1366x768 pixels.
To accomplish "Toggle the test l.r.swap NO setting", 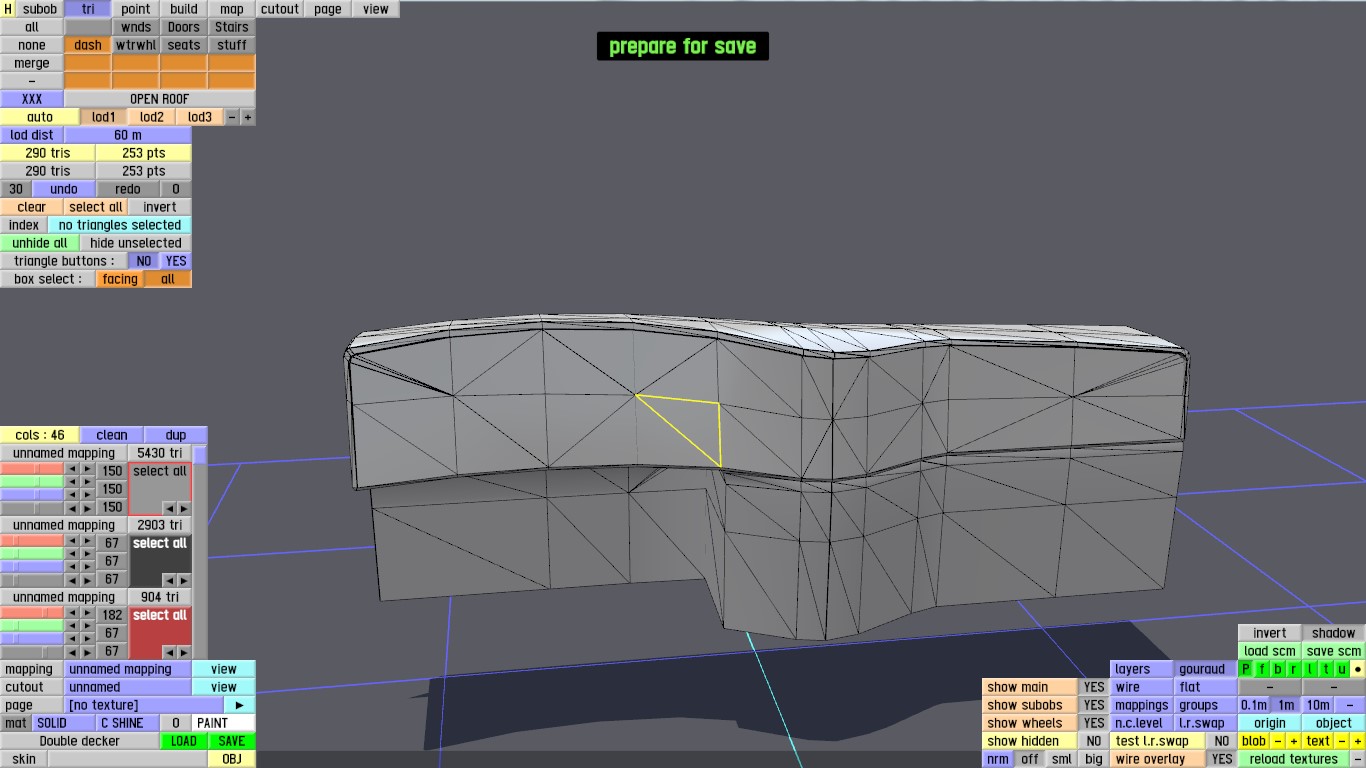I will 1221,741.
